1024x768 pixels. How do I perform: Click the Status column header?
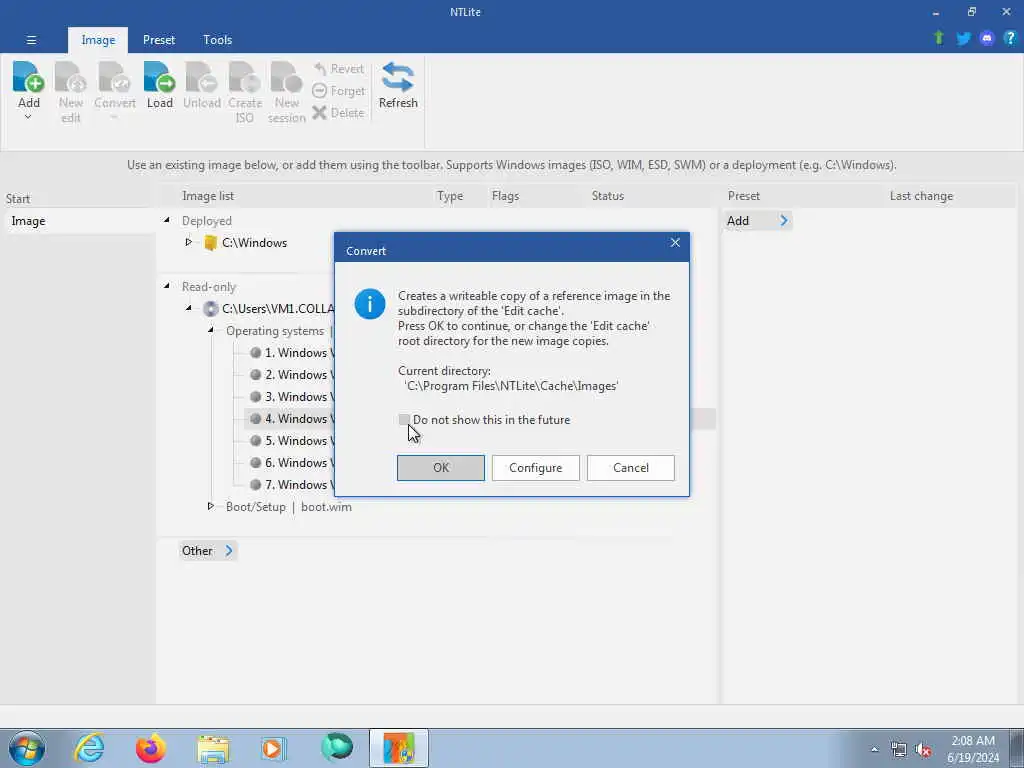tap(607, 196)
